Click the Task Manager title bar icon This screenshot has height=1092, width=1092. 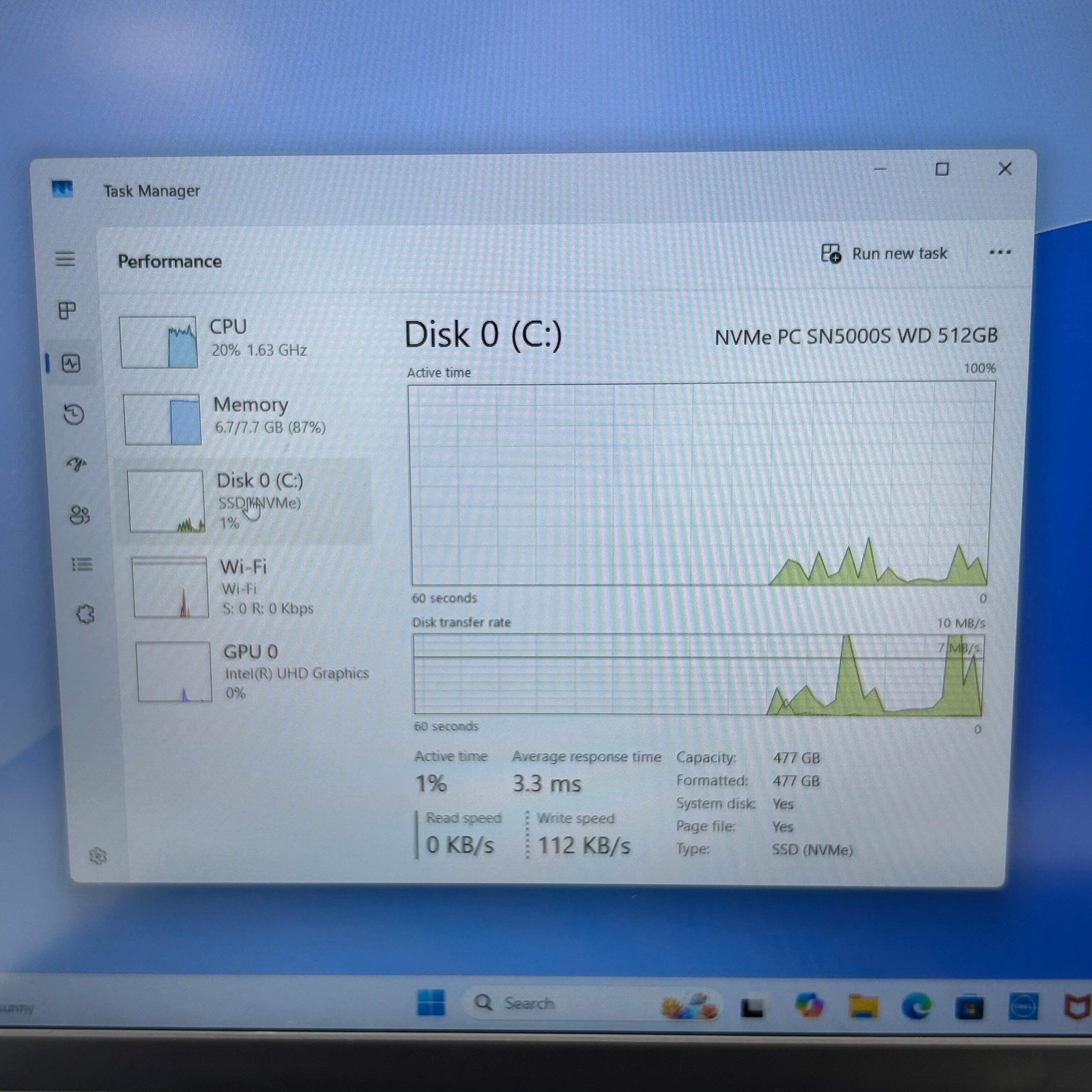62,188
